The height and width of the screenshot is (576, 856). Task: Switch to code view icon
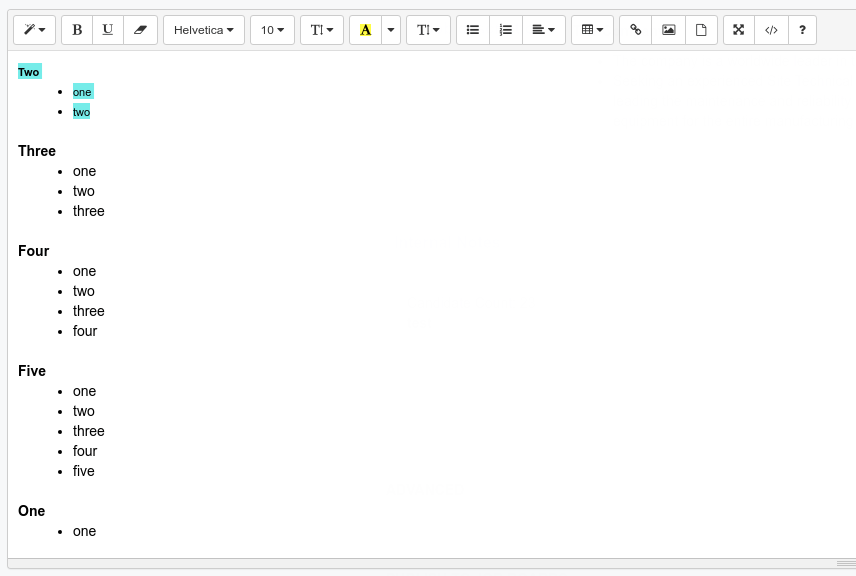click(x=771, y=30)
